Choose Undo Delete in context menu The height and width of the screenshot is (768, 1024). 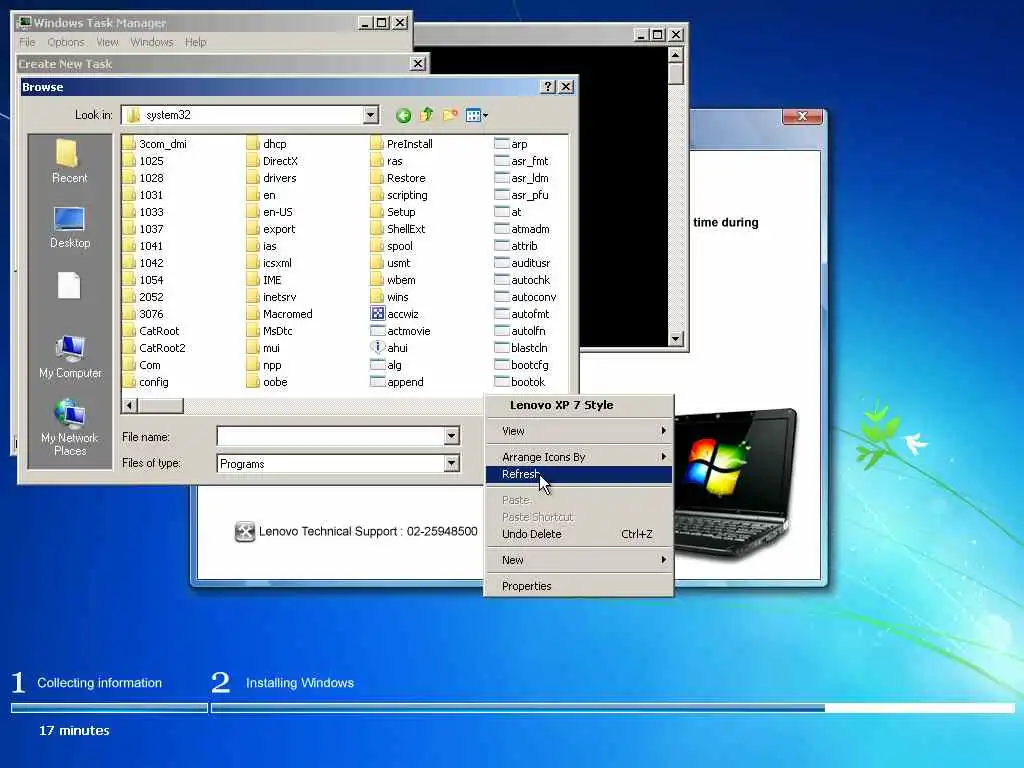coord(579,534)
